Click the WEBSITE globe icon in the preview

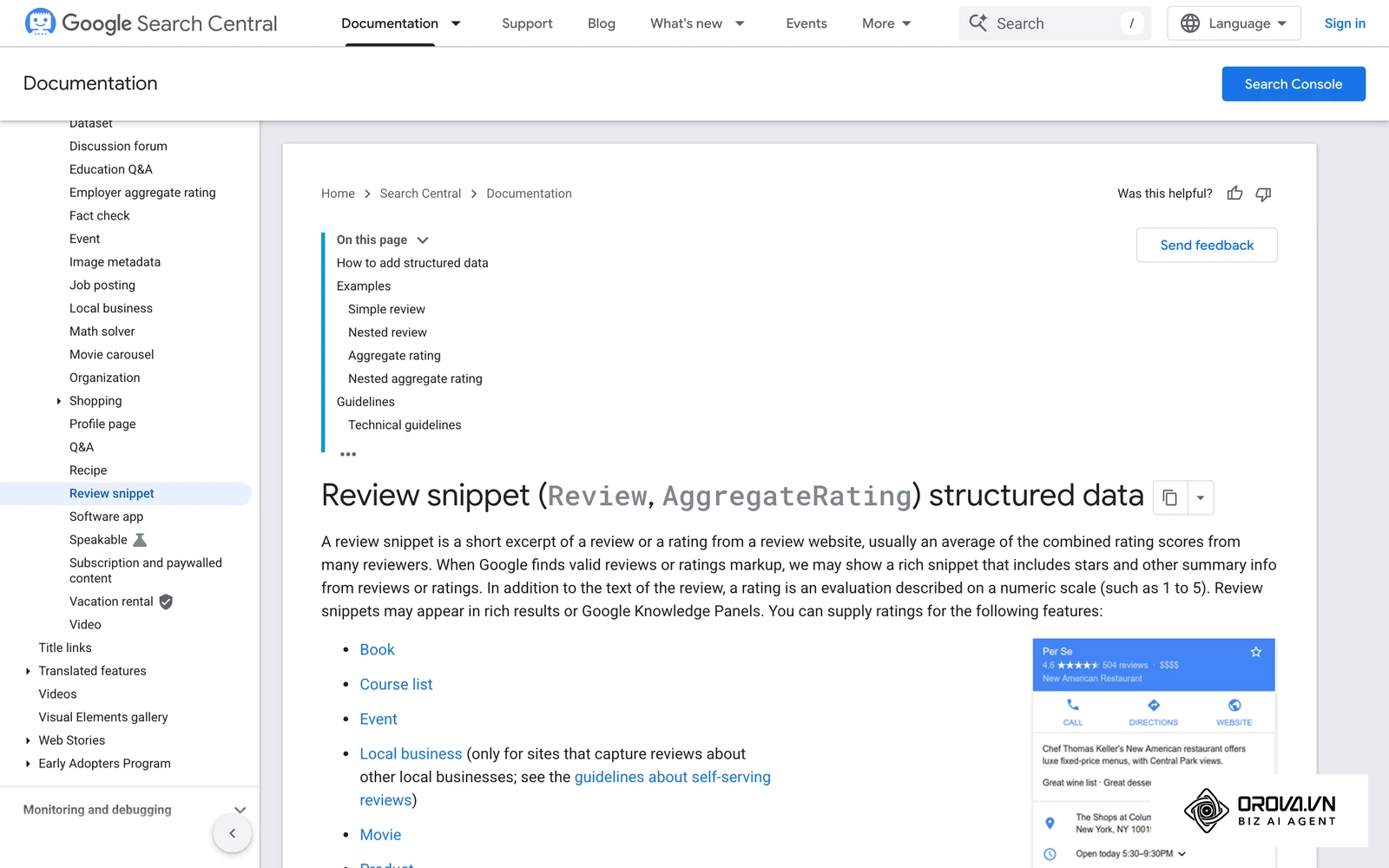[x=1234, y=705]
